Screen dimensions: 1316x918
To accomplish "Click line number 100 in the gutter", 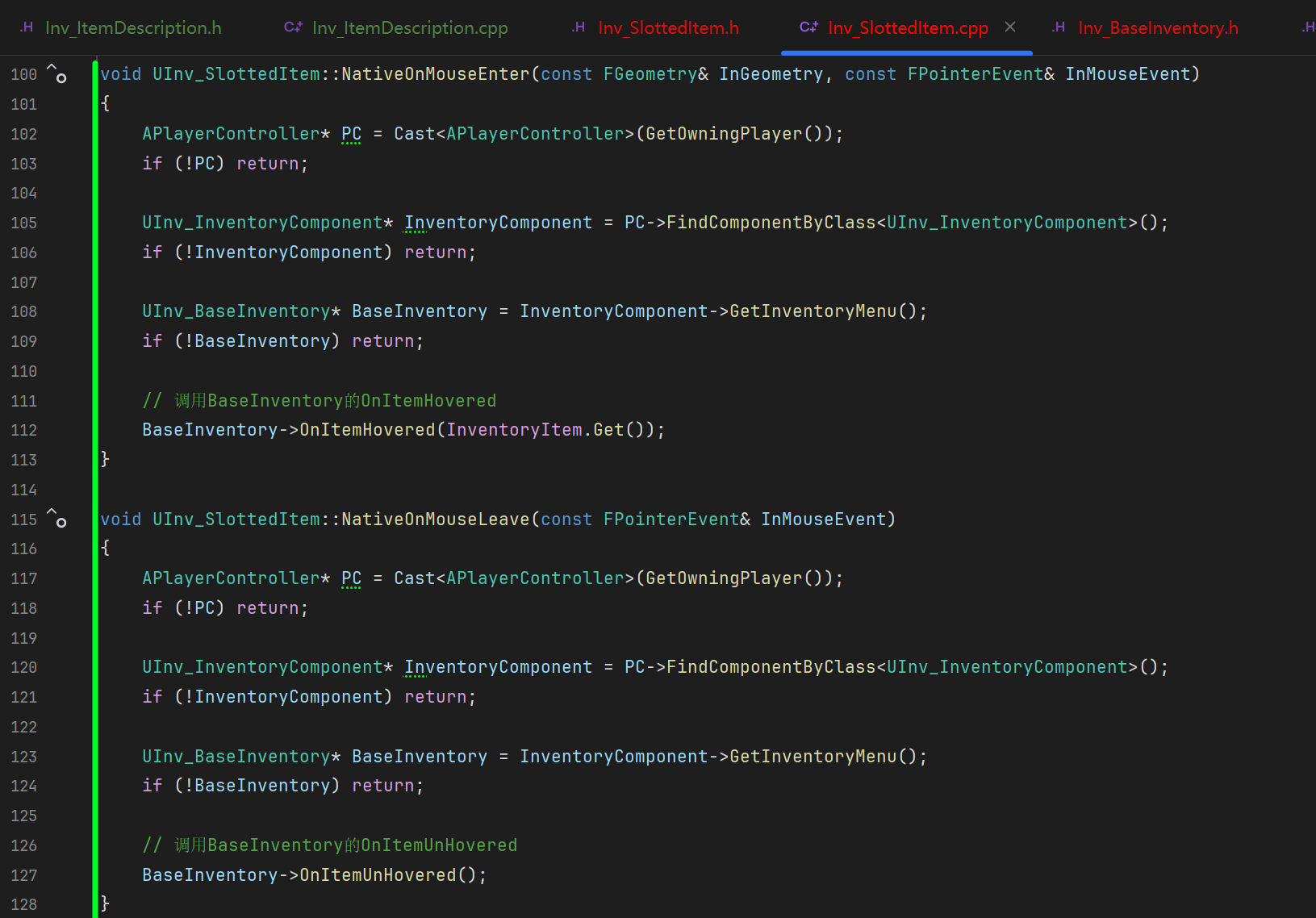I will point(24,74).
